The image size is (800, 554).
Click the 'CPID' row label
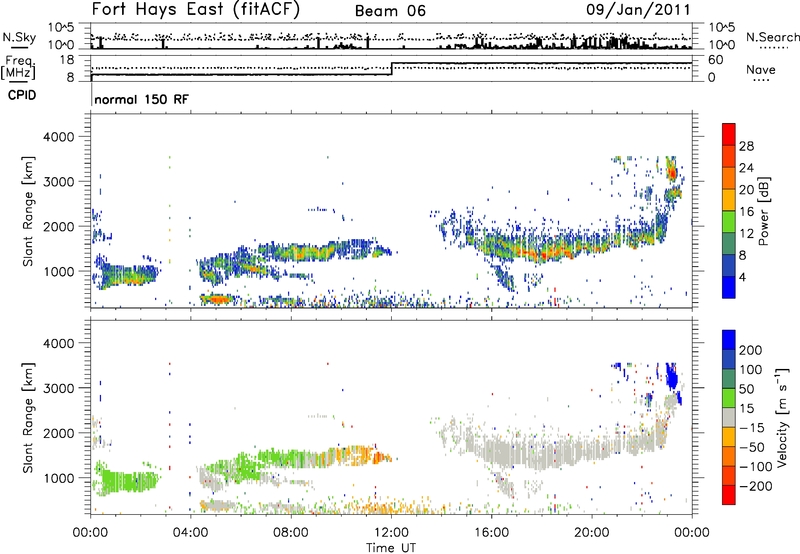point(22,95)
